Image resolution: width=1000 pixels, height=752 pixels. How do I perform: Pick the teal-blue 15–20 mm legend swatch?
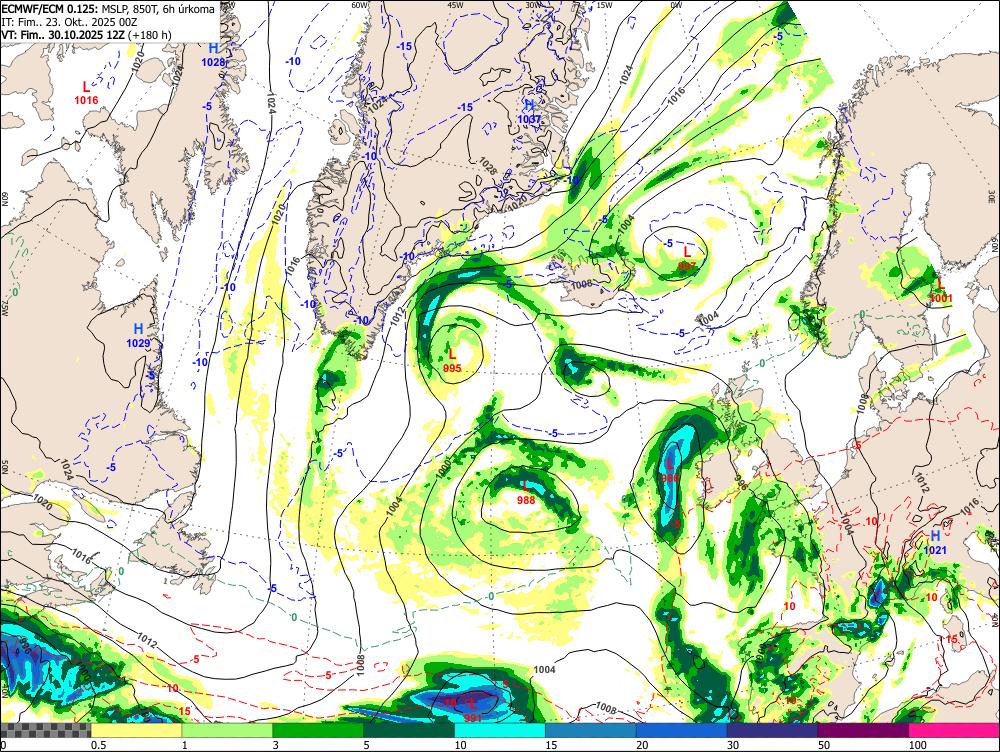pyautogui.click(x=591, y=730)
